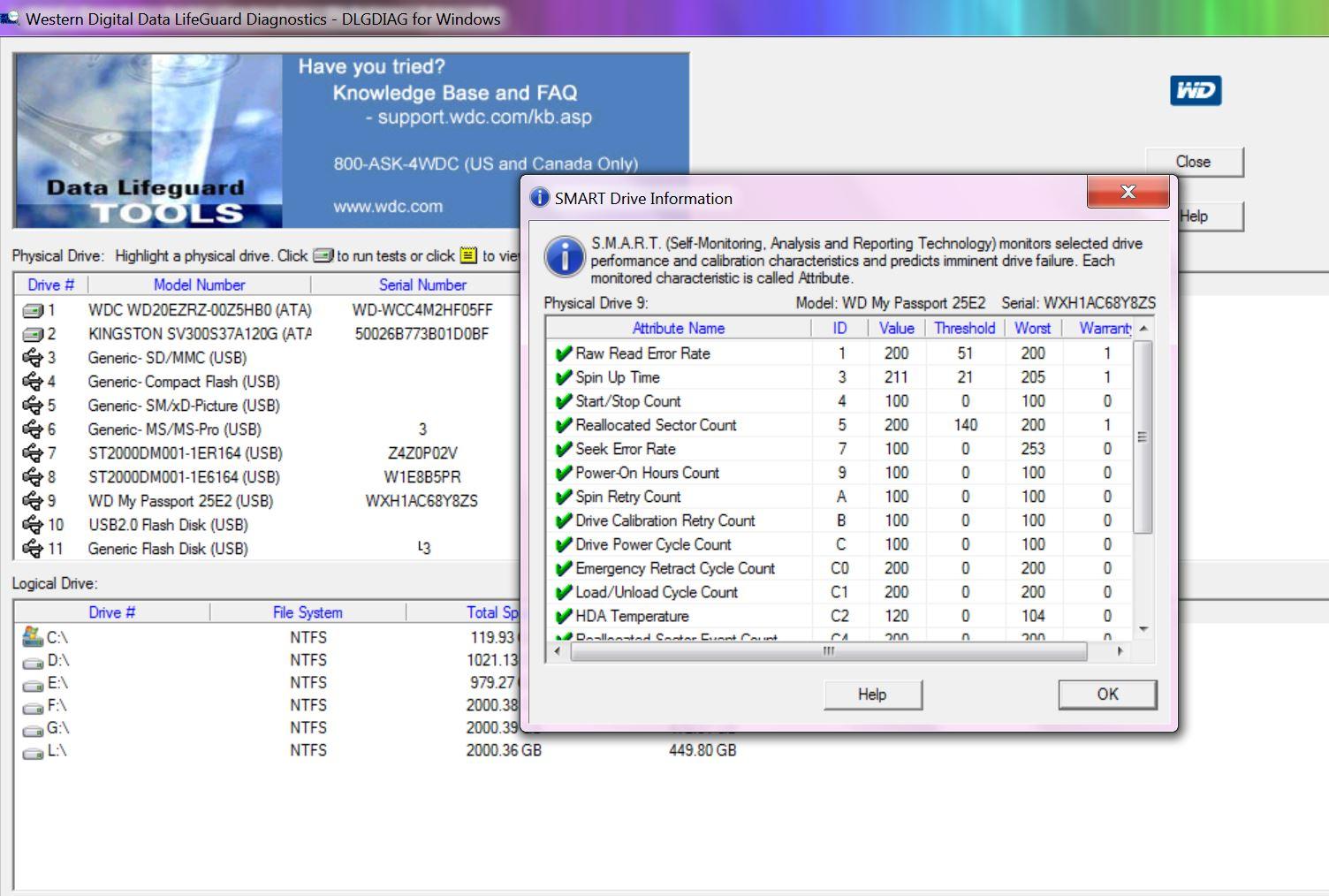Image resolution: width=1329 pixels, height=896 pixels.
Task: Click the scroll up arrow in SMART list
Action: coord(1143,328)
